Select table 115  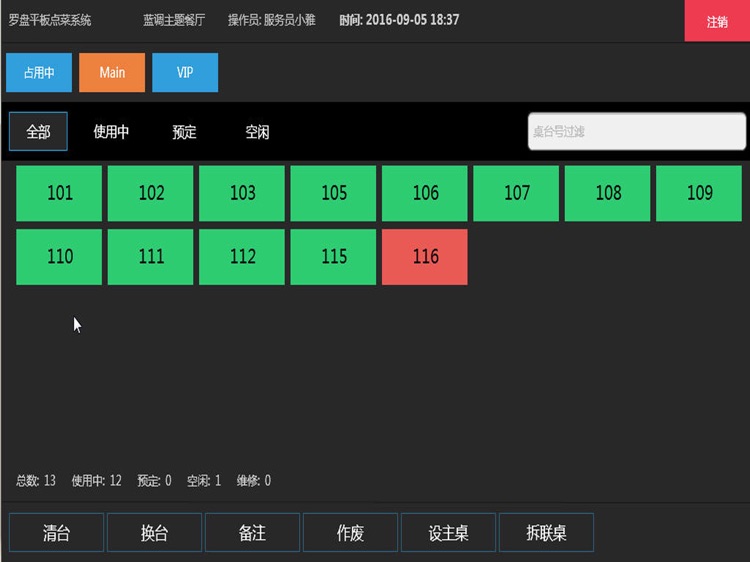tap(333, 257)
